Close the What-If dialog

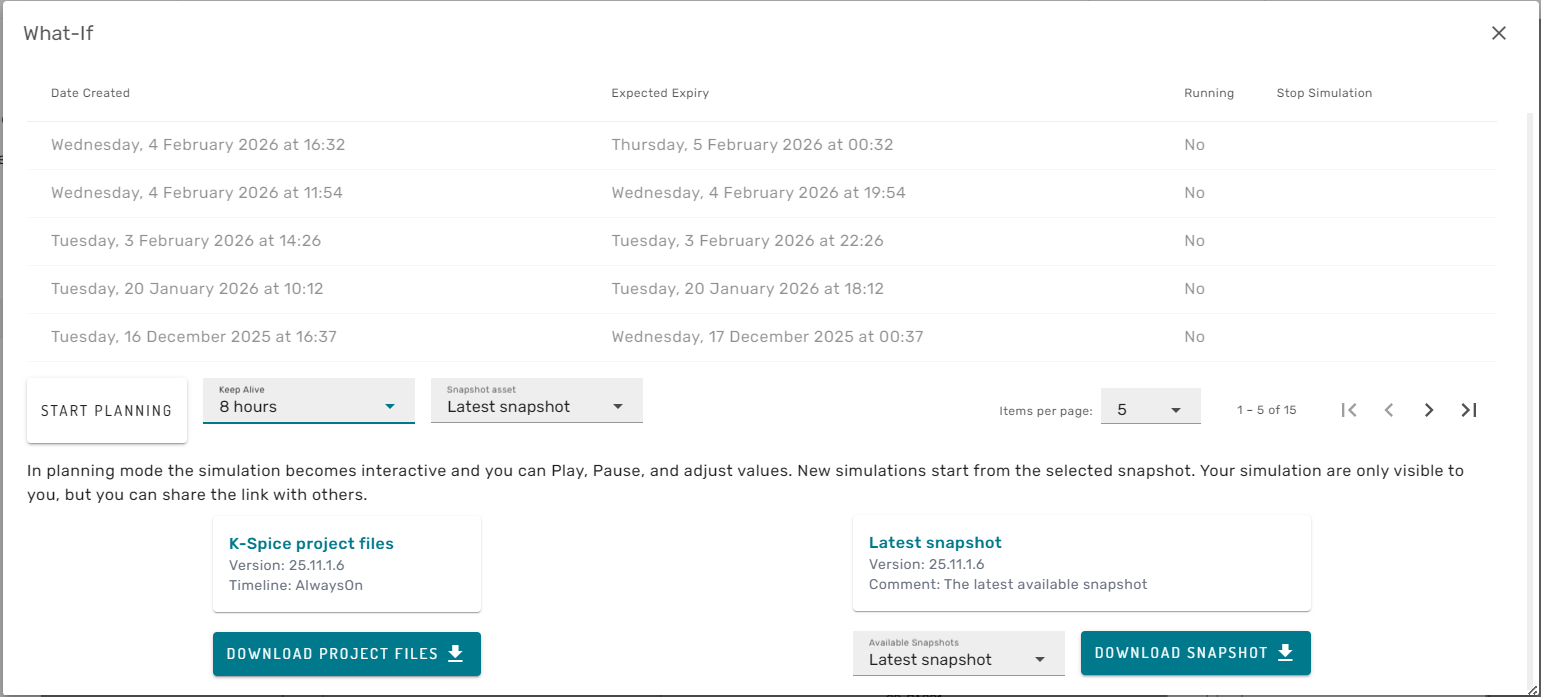click(x=1498, y=33)
